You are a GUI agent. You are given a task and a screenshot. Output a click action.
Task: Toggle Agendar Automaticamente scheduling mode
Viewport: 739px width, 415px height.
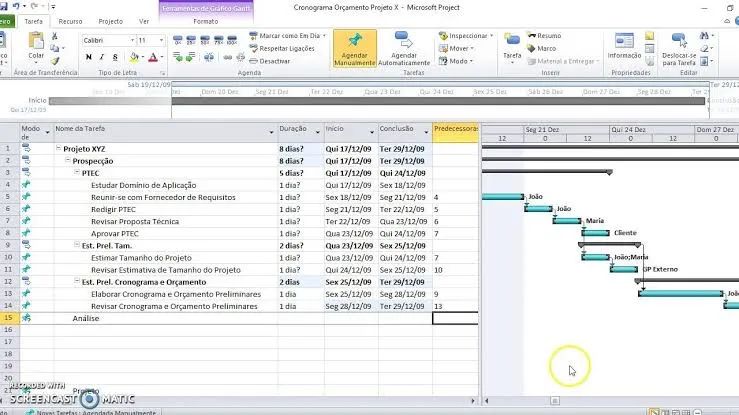[404, 49]
